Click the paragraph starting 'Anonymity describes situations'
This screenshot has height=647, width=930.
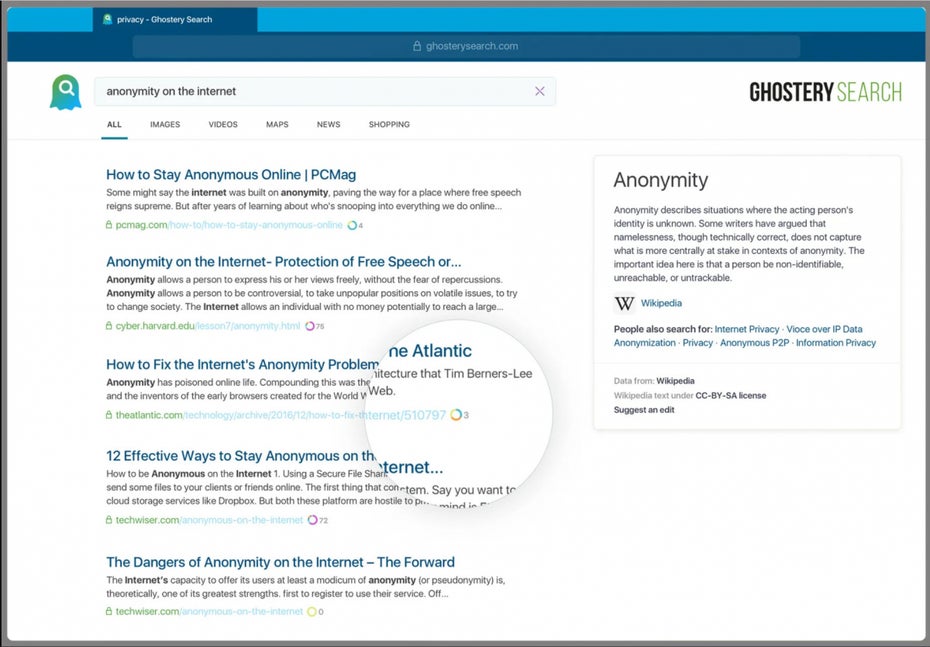[x=739, y=244]
